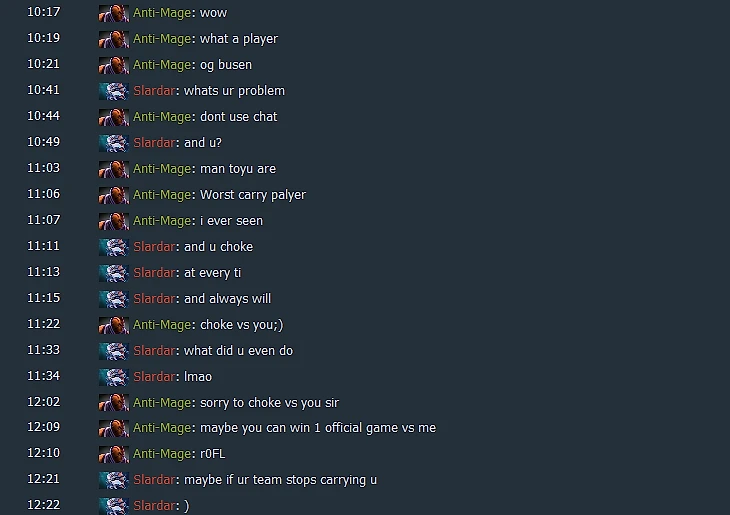Click message 'maybe if ur team stops carrying u'
Screen dimensions: 730x515
[281, 480]
